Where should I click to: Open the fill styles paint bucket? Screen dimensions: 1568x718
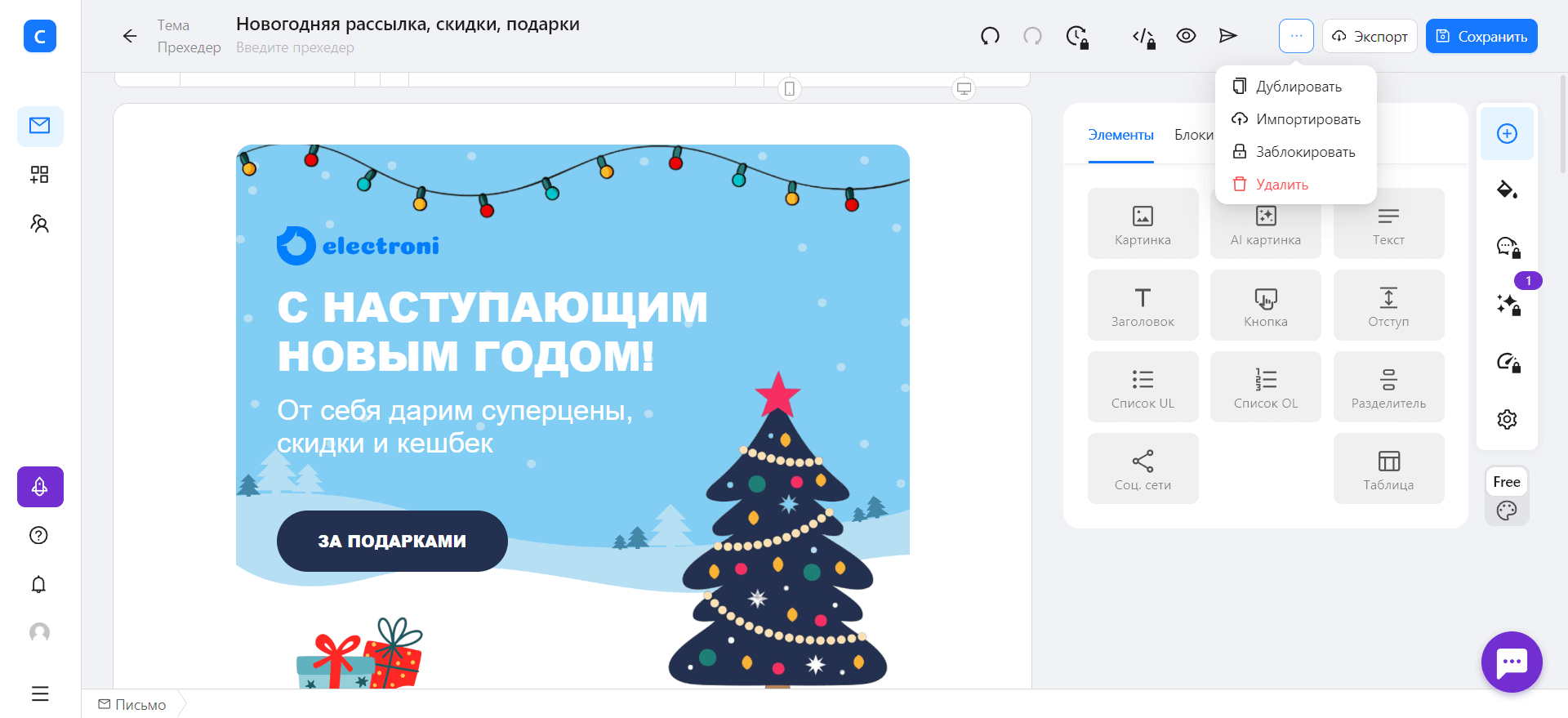tap(1507, 190)
